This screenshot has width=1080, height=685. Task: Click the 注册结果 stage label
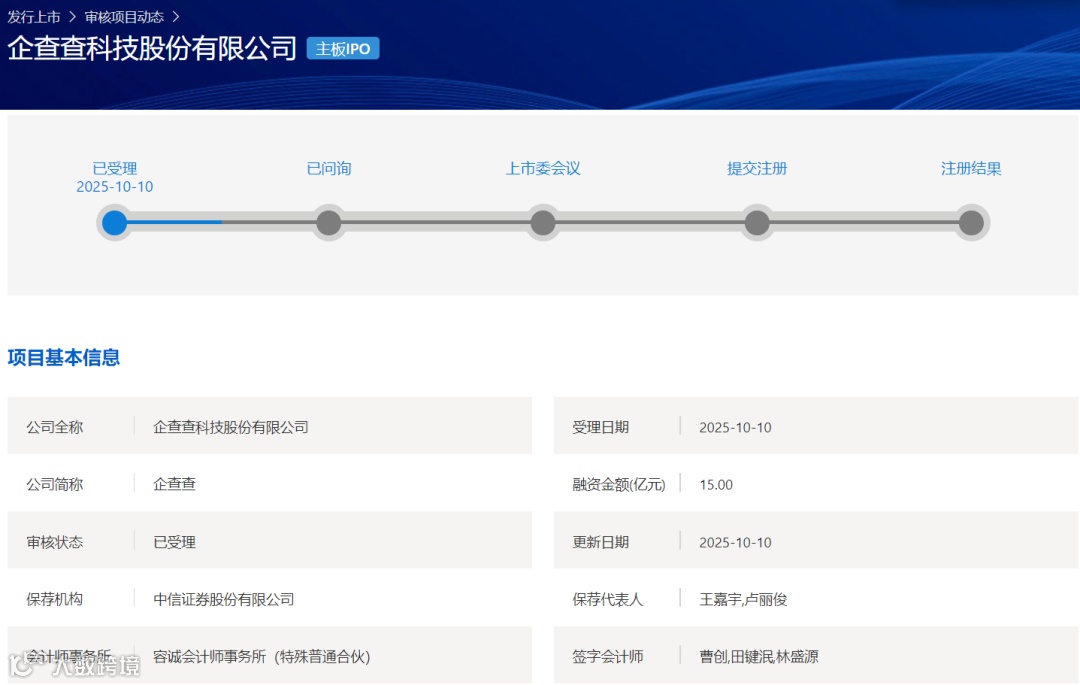[971, 169]
